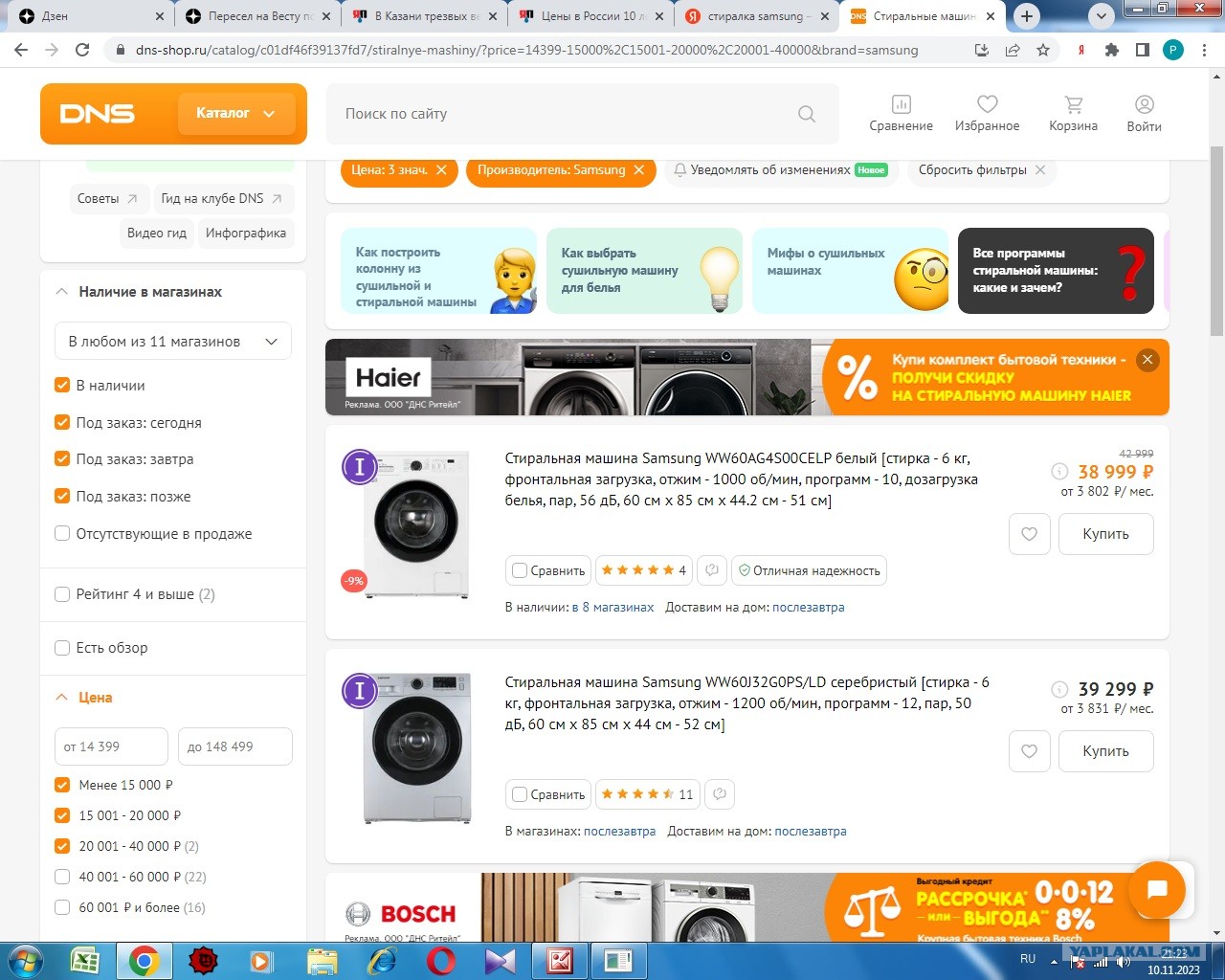
Task: Check the 40 001 - 60 000 ₽ price filter
Action: 62,877
